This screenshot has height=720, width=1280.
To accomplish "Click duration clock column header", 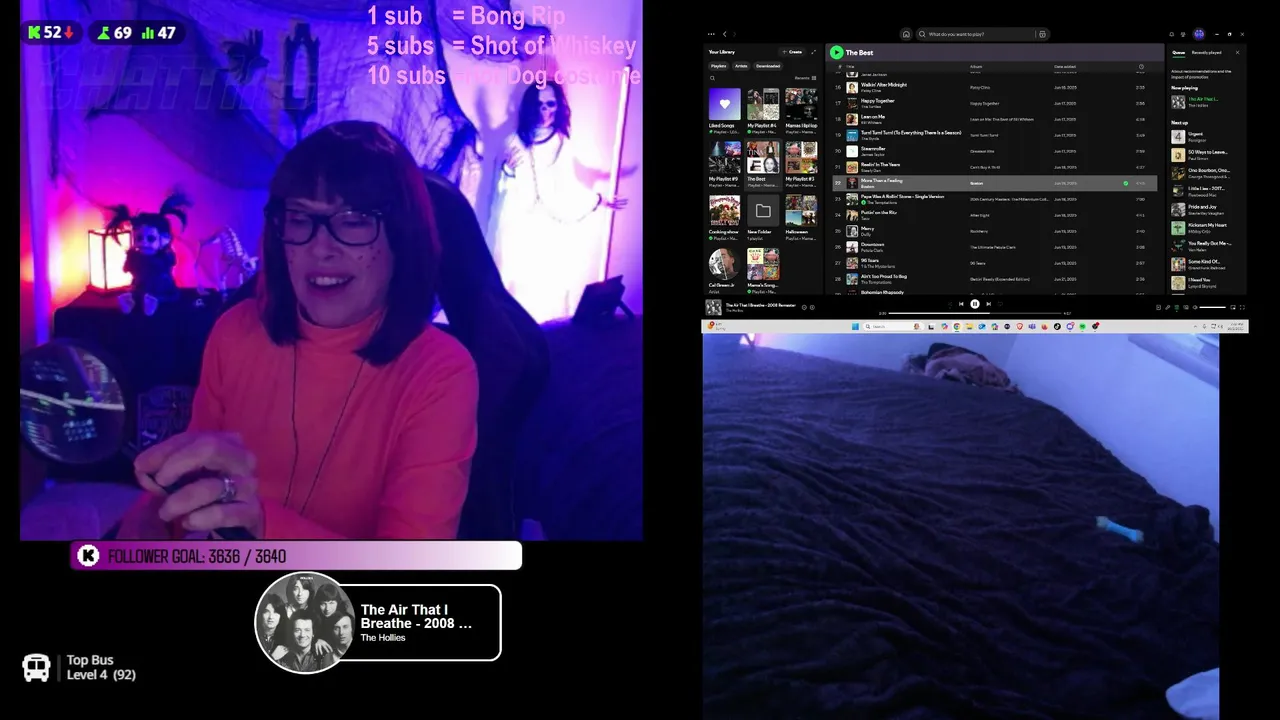I will click(x=1141, y=67).
